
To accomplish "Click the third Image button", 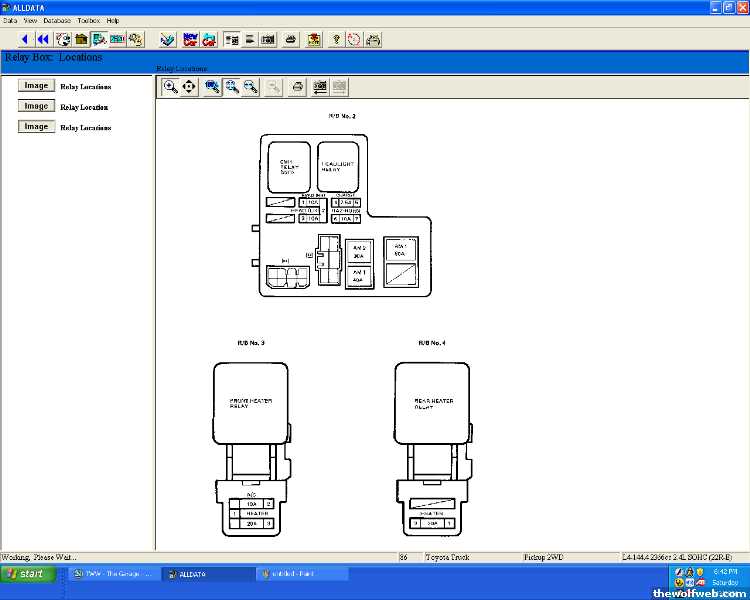I will pyautogui.click(x=36, y=127).
